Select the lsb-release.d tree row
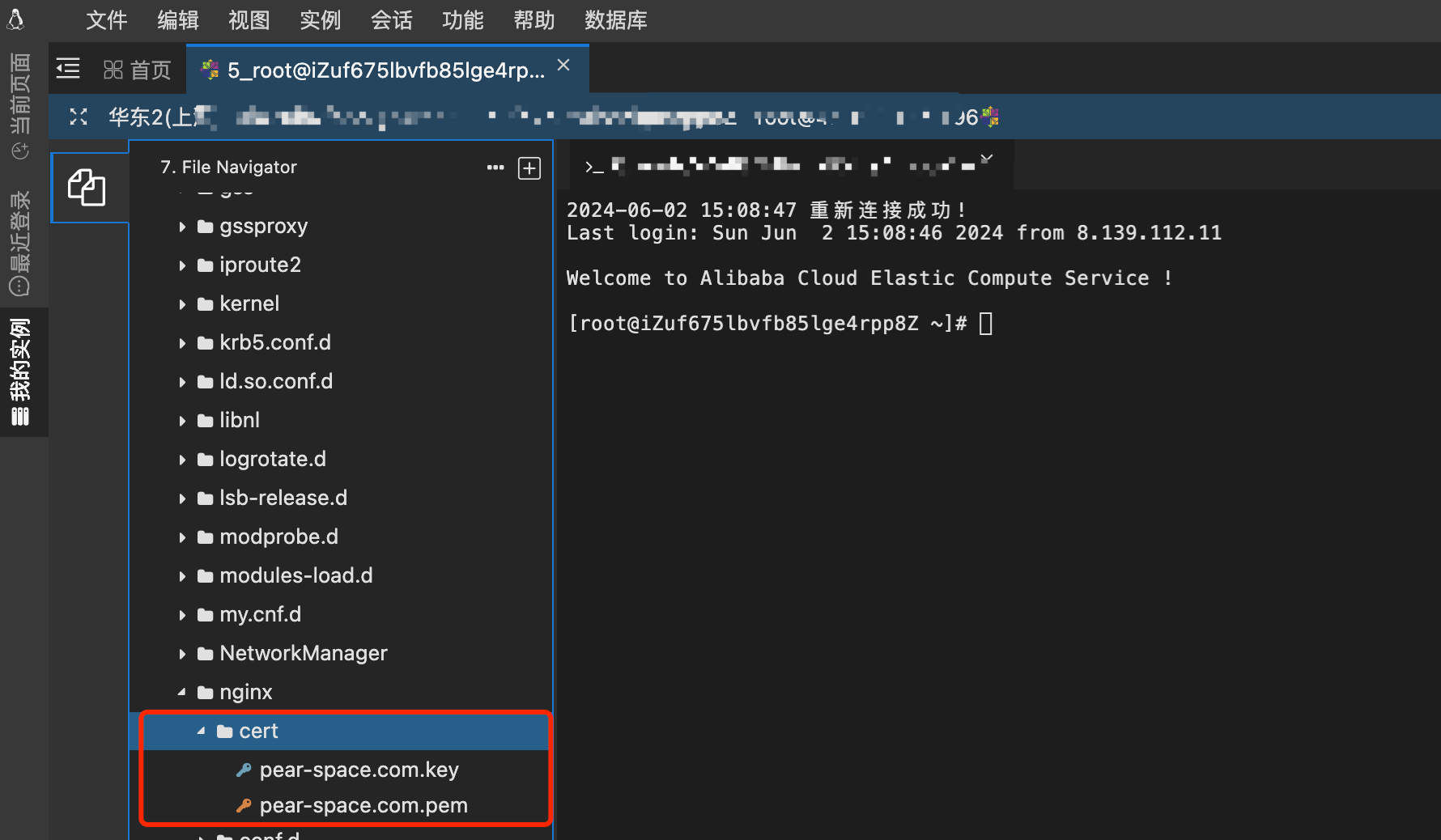The image size is (1441, 840). point(341,498)
